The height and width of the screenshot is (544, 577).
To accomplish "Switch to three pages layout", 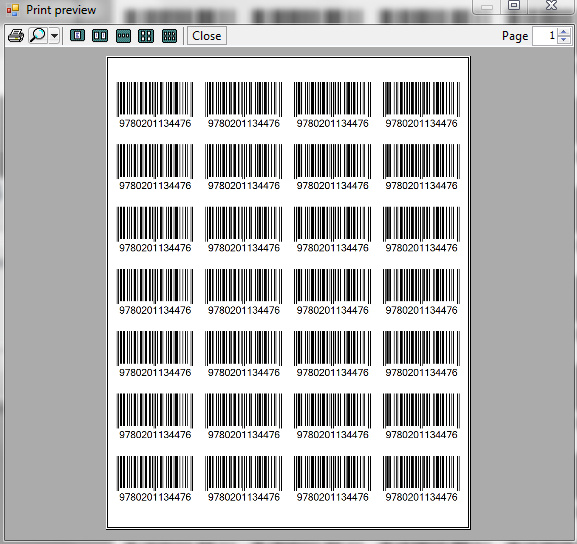I will tap(123, 36).
